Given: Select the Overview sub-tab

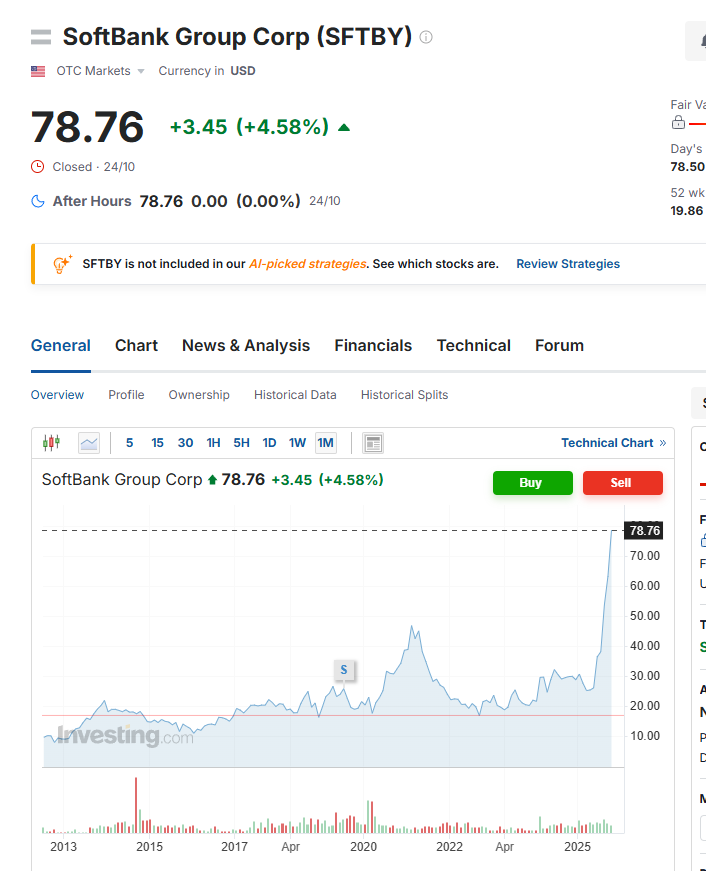Looking at the screenshot, I should (57, 395).
